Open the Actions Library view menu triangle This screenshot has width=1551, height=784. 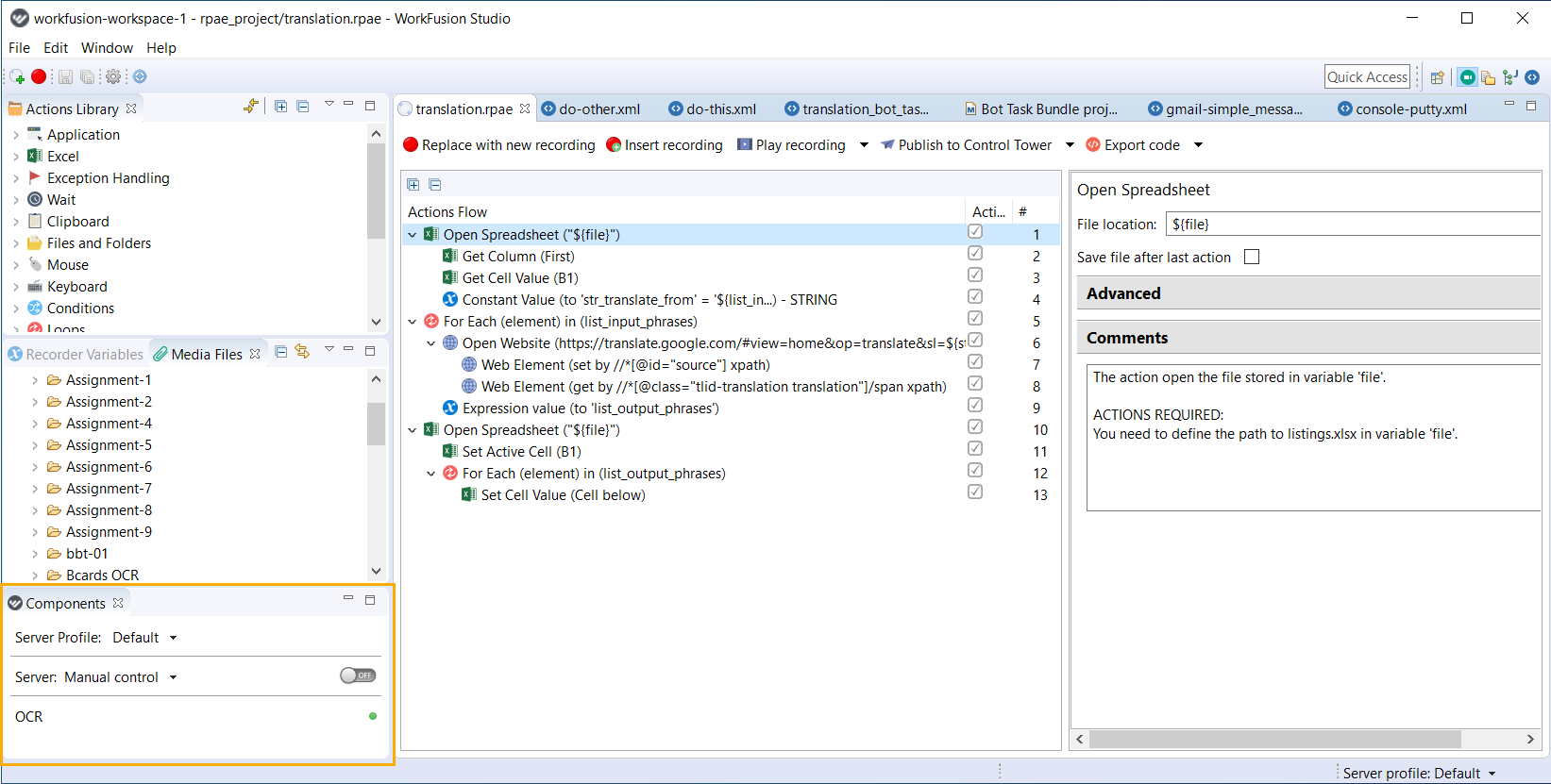coord(329,104)
